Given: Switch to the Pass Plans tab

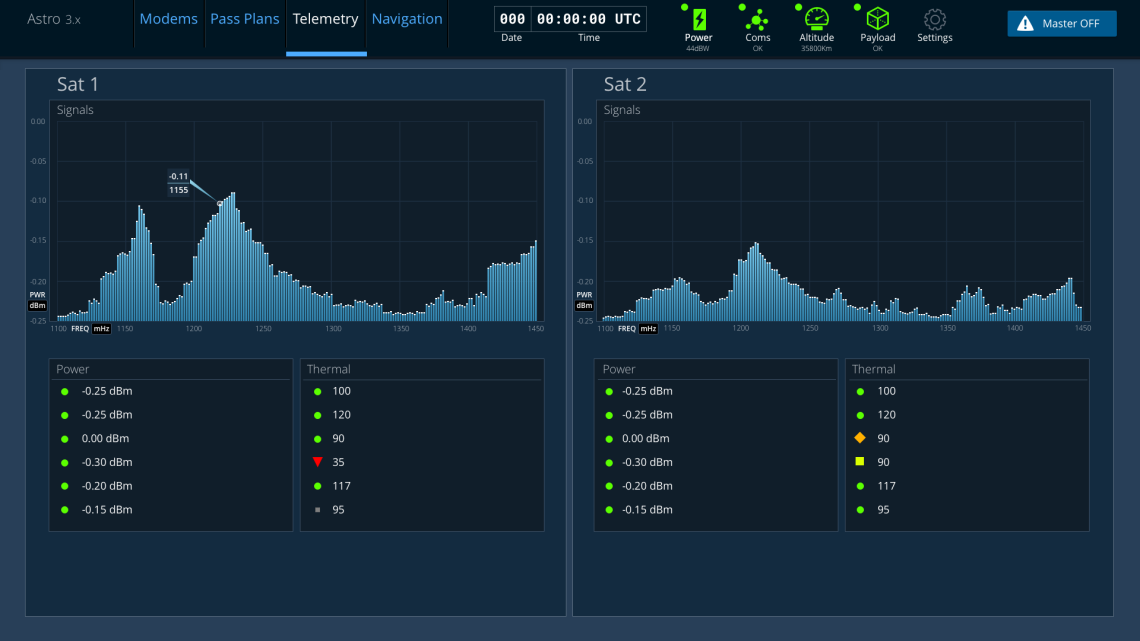Looking at the screenshot, I should 244,19.
